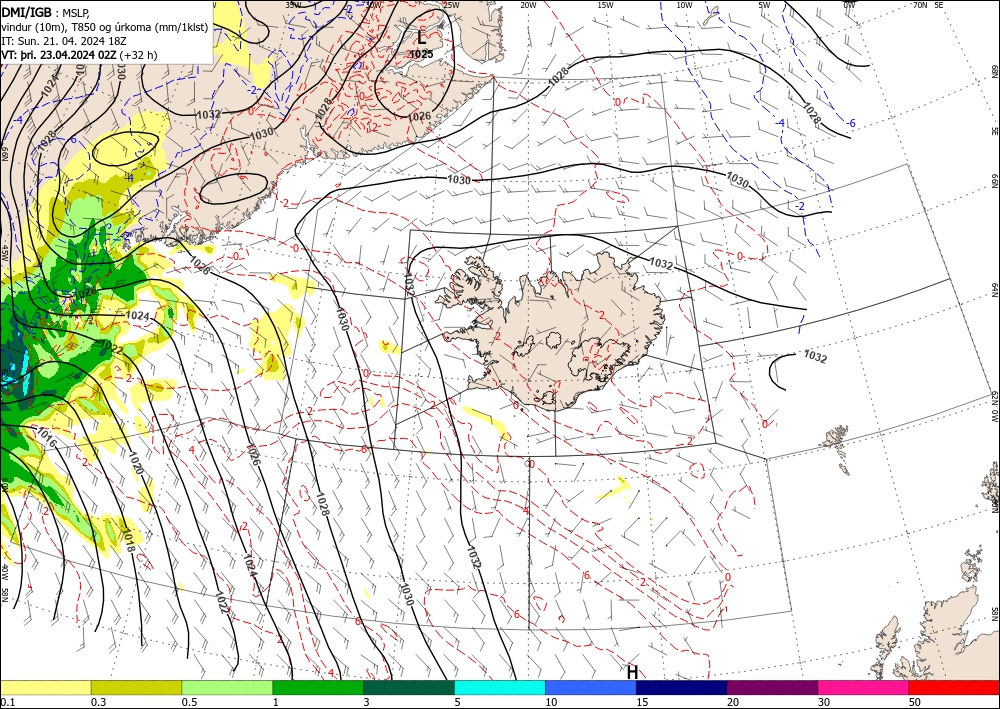Screen dimensions: 1000x709
Task: Click the '5W' longitude label
Action: click(x=764, y=5)
